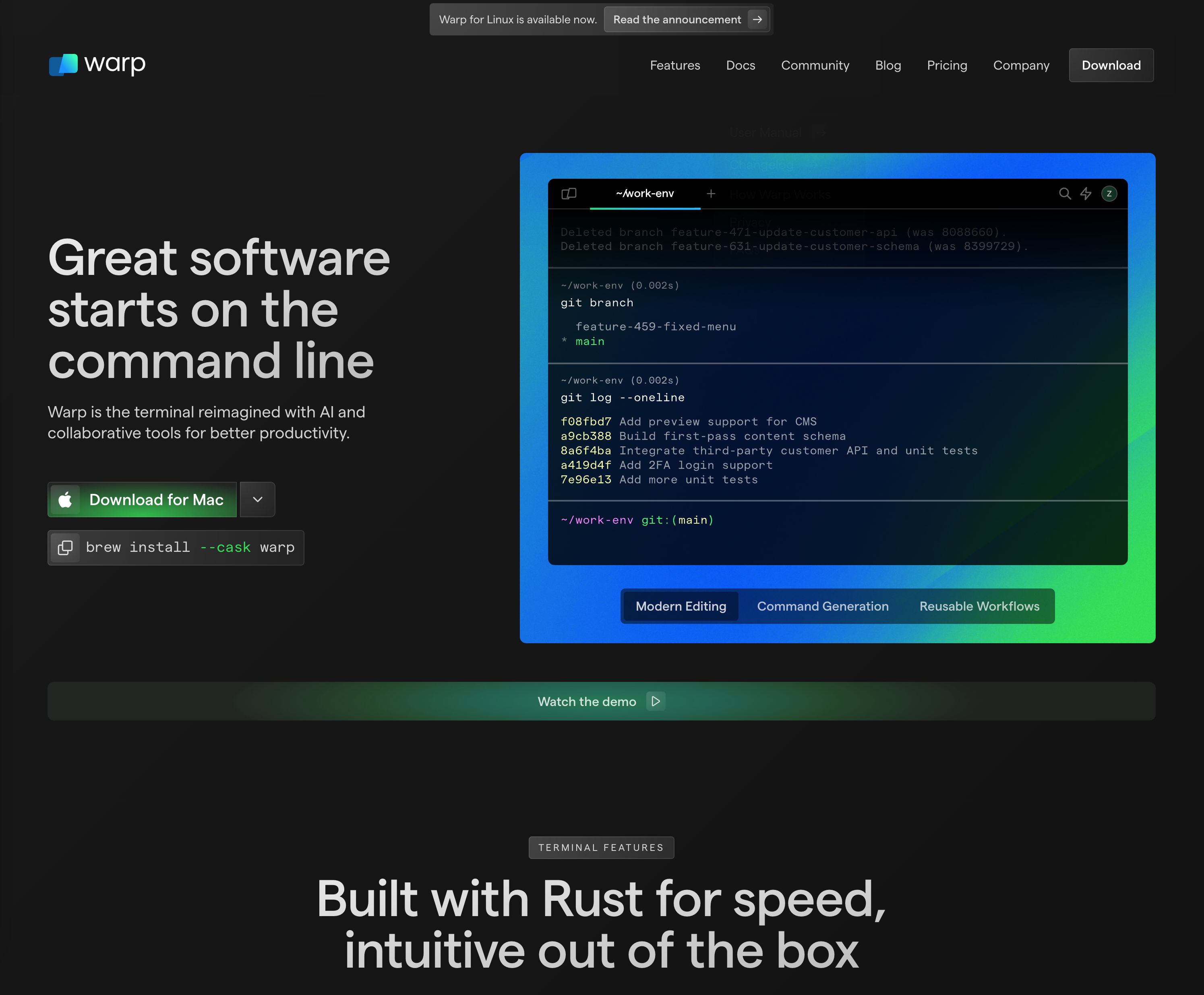Click the git log --oneline command
The image size is (1204, 995).
pyautogui.click(x=622, y=398)
